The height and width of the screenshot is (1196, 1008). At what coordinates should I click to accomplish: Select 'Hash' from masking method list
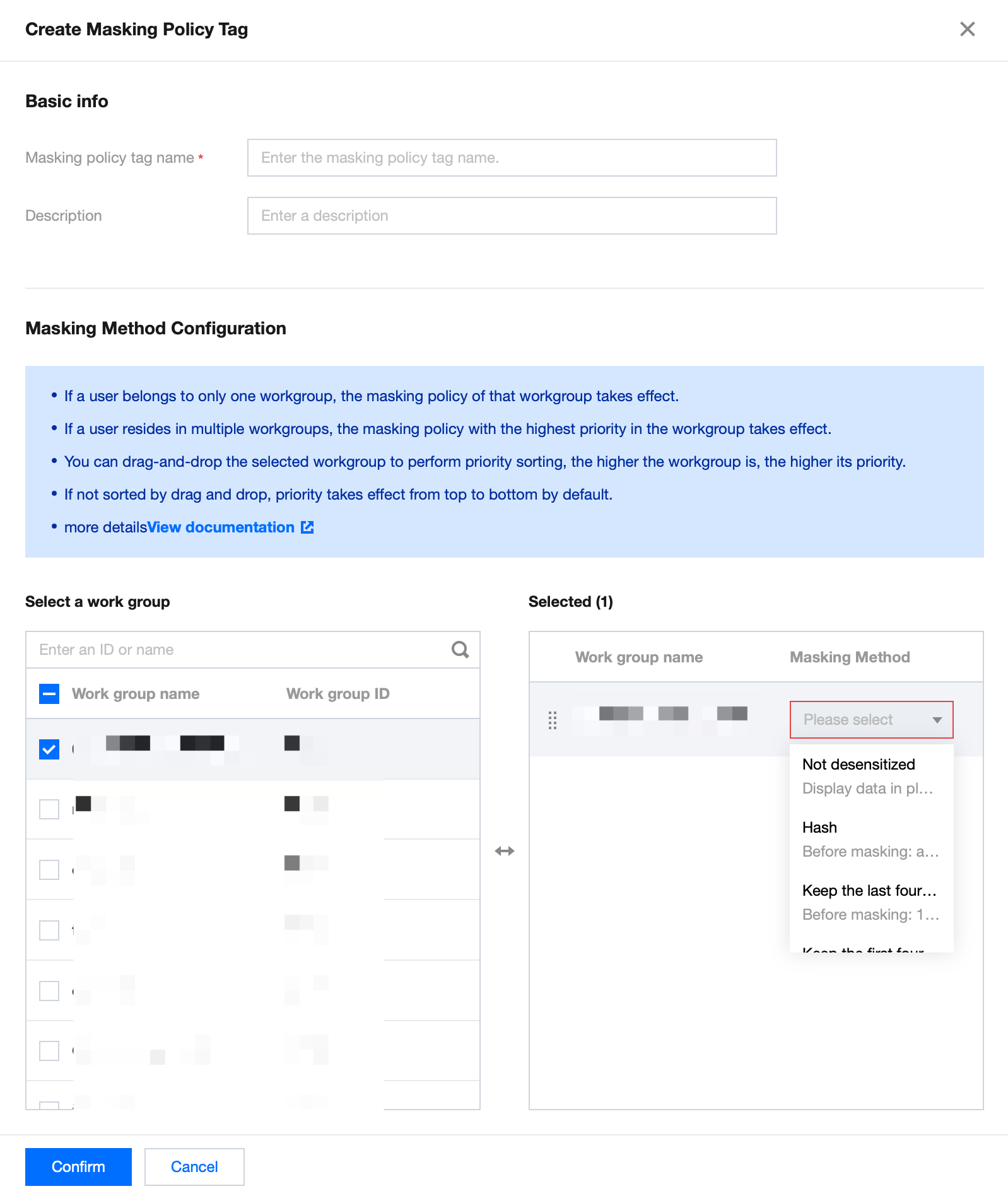tap(819, 828)
